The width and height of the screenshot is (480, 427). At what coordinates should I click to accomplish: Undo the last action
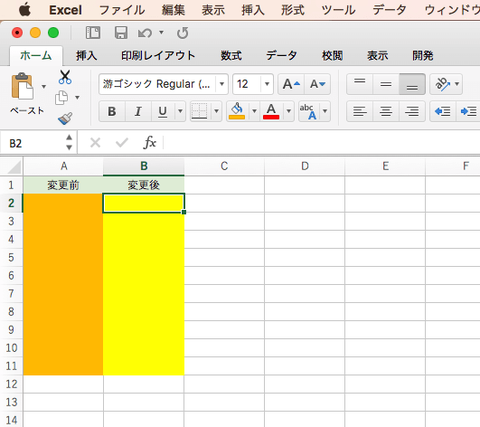[x=145, y=33]
